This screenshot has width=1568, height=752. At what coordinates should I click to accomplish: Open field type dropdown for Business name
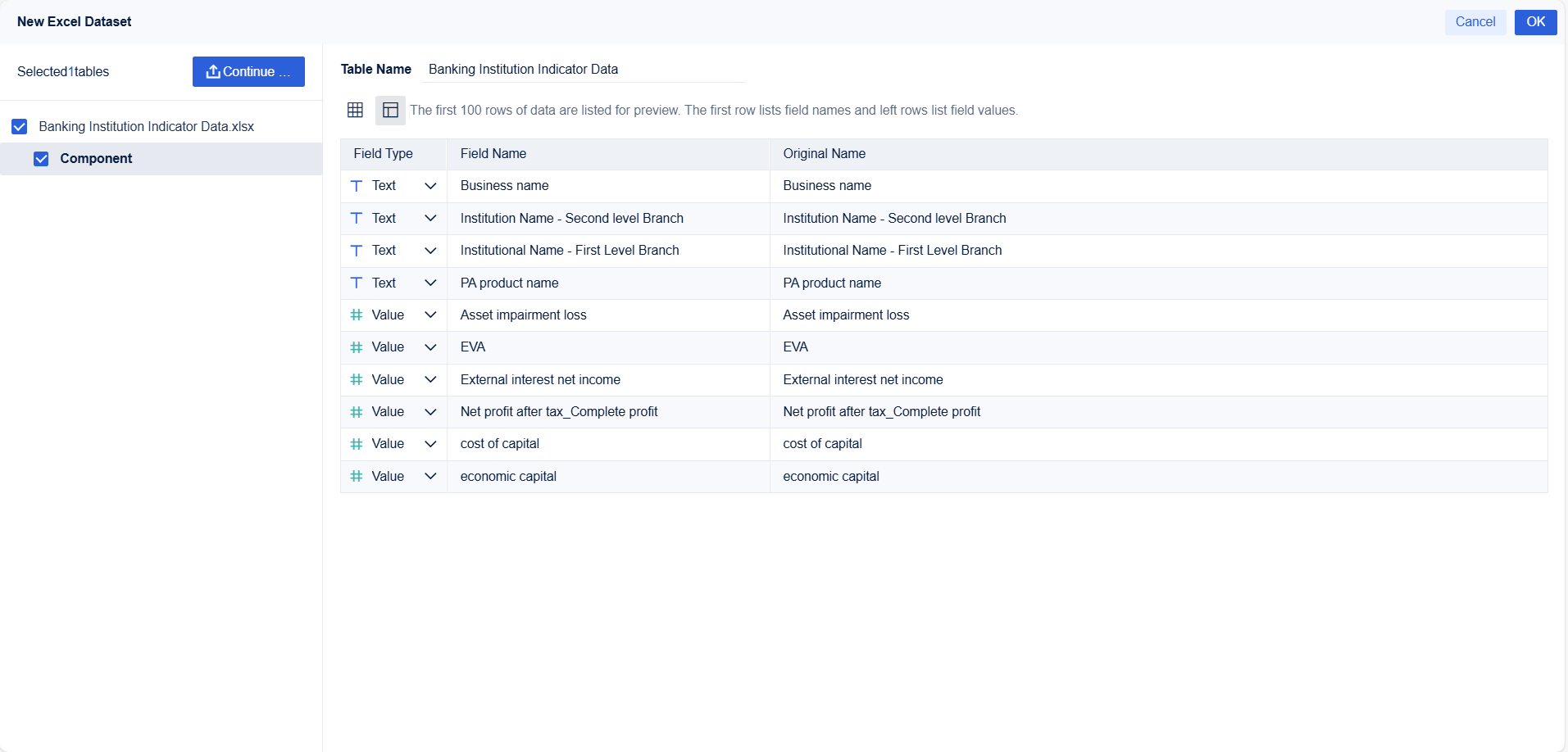(430, 186)
